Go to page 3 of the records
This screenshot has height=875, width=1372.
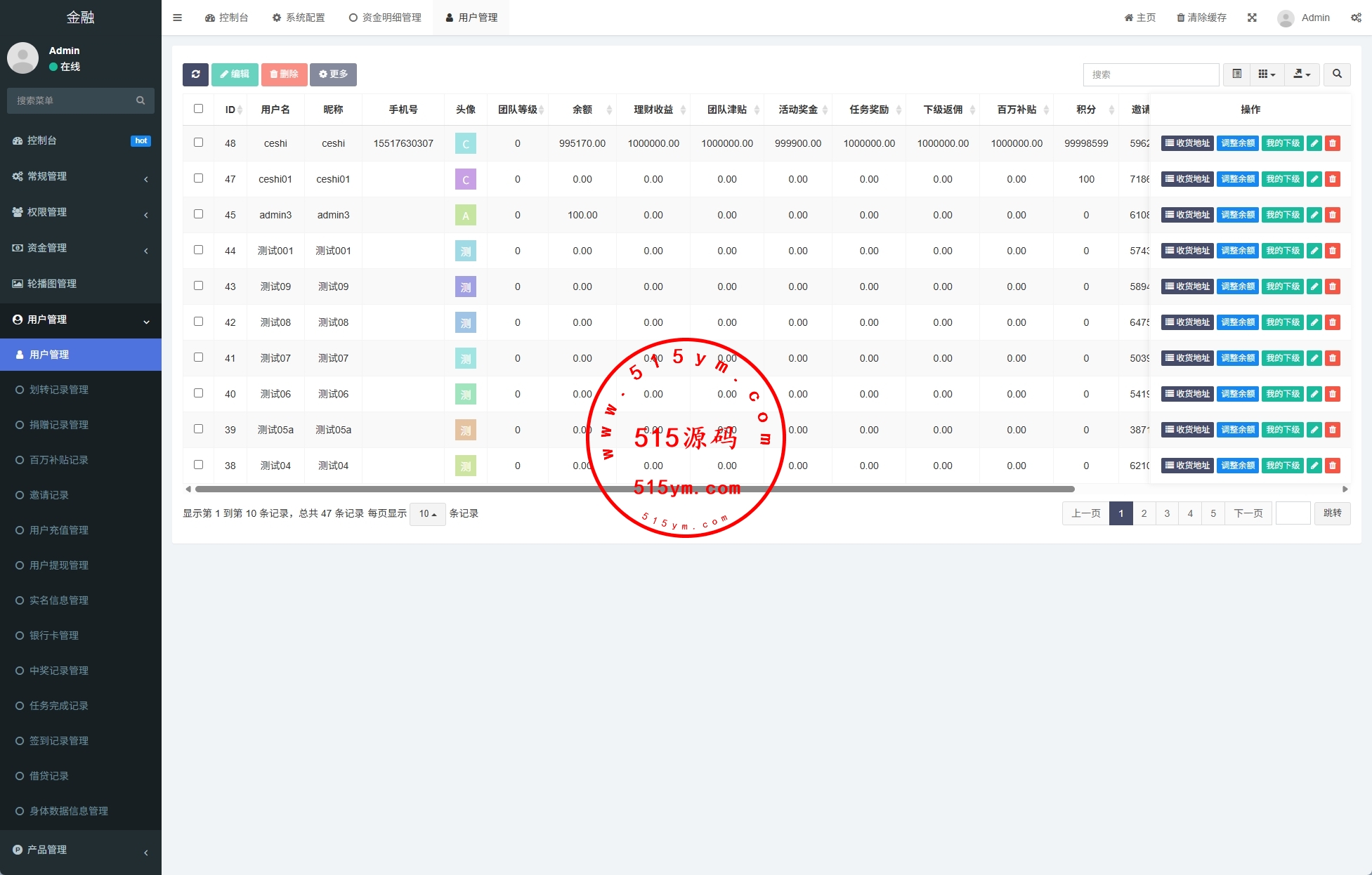1167,513
